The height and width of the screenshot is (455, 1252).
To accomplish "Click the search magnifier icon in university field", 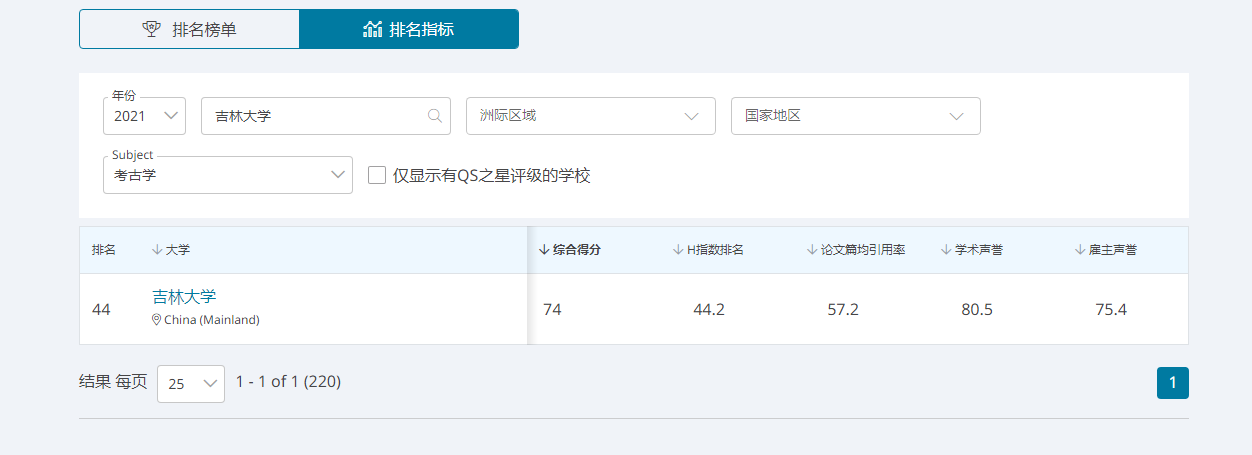I will point(435,116).
